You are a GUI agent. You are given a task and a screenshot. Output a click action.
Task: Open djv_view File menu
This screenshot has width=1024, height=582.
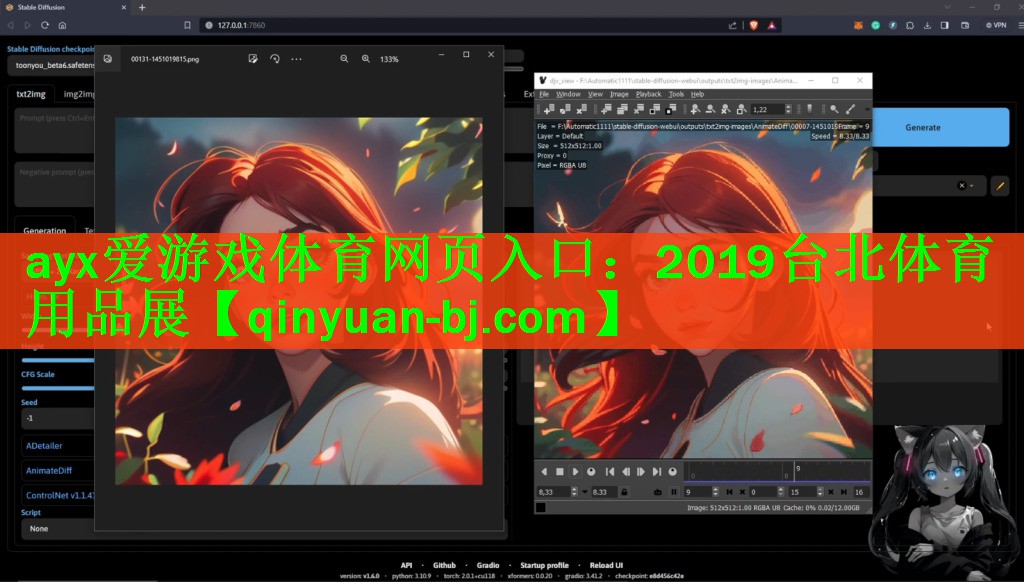click(x=544, y=94)
